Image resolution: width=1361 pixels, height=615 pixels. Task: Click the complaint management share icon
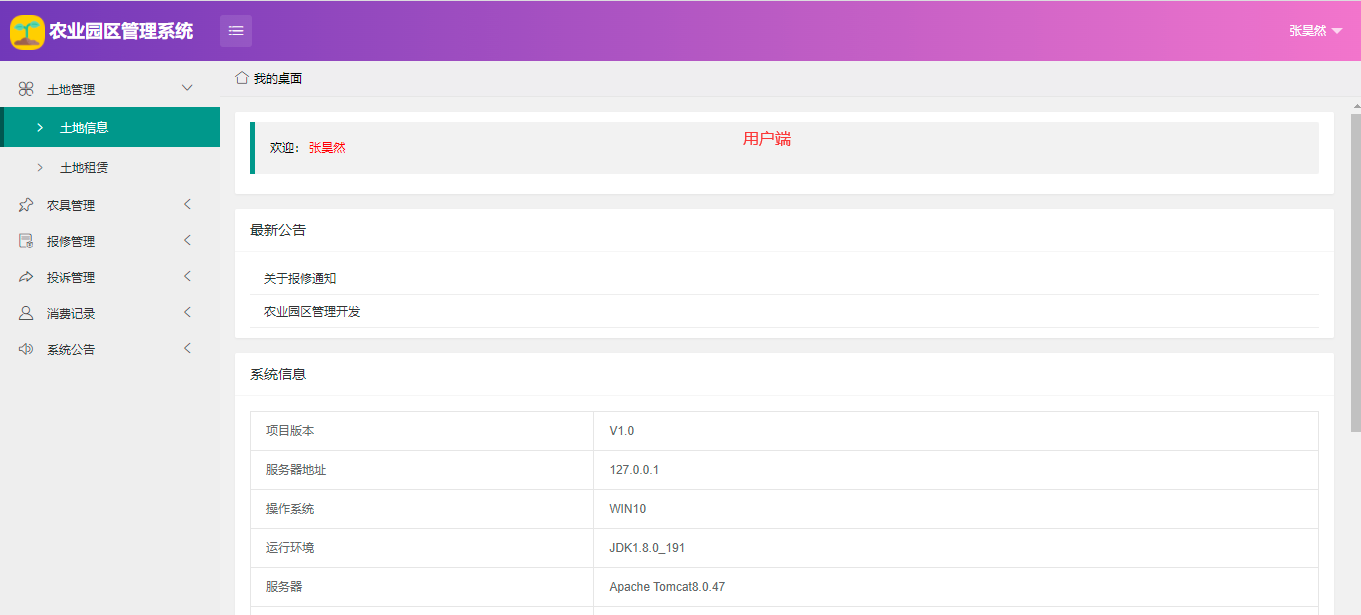click(x=26, y=277)
